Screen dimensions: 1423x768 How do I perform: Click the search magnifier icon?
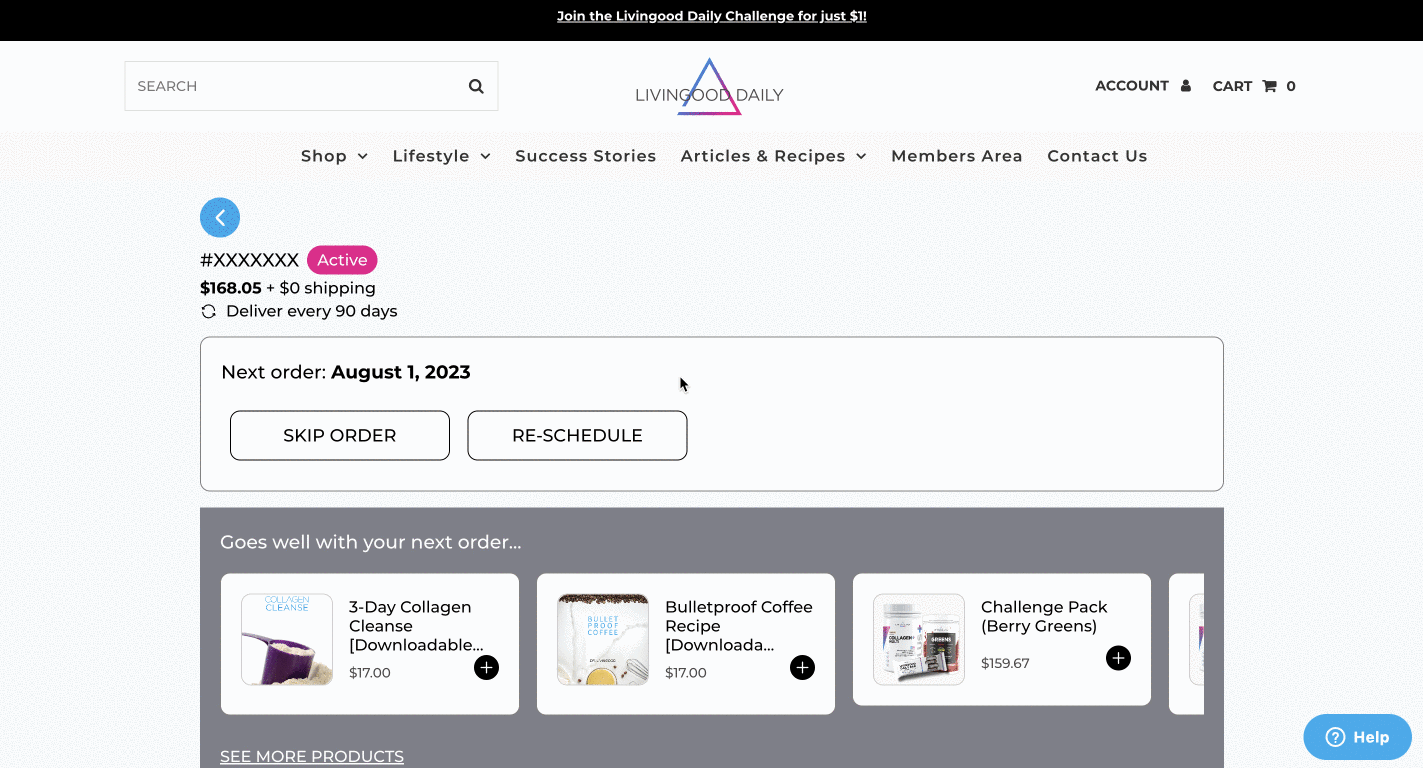coord(476,86)
